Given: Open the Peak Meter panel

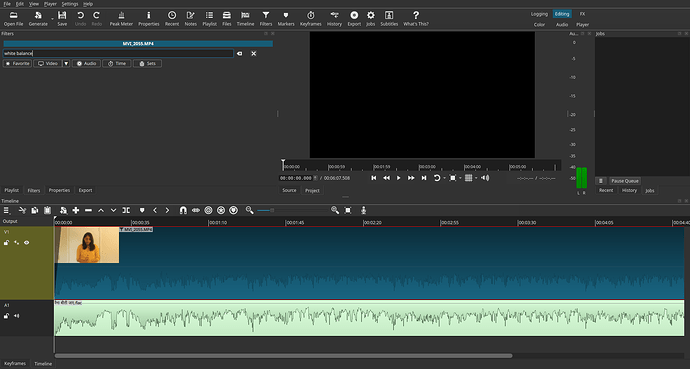Looking at the screenshot, I should click(x=121, y=19).
